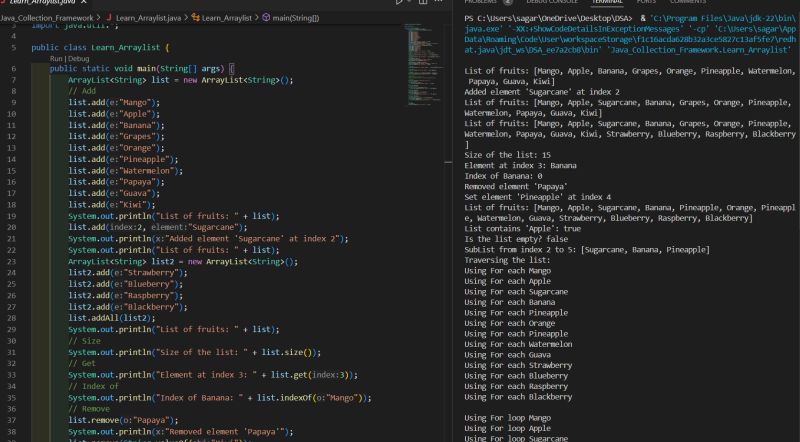This screenshot has width=800, height=442.
Task: Click the Java file icon in breadcrumbs
Action: click(x=109, y=17)
